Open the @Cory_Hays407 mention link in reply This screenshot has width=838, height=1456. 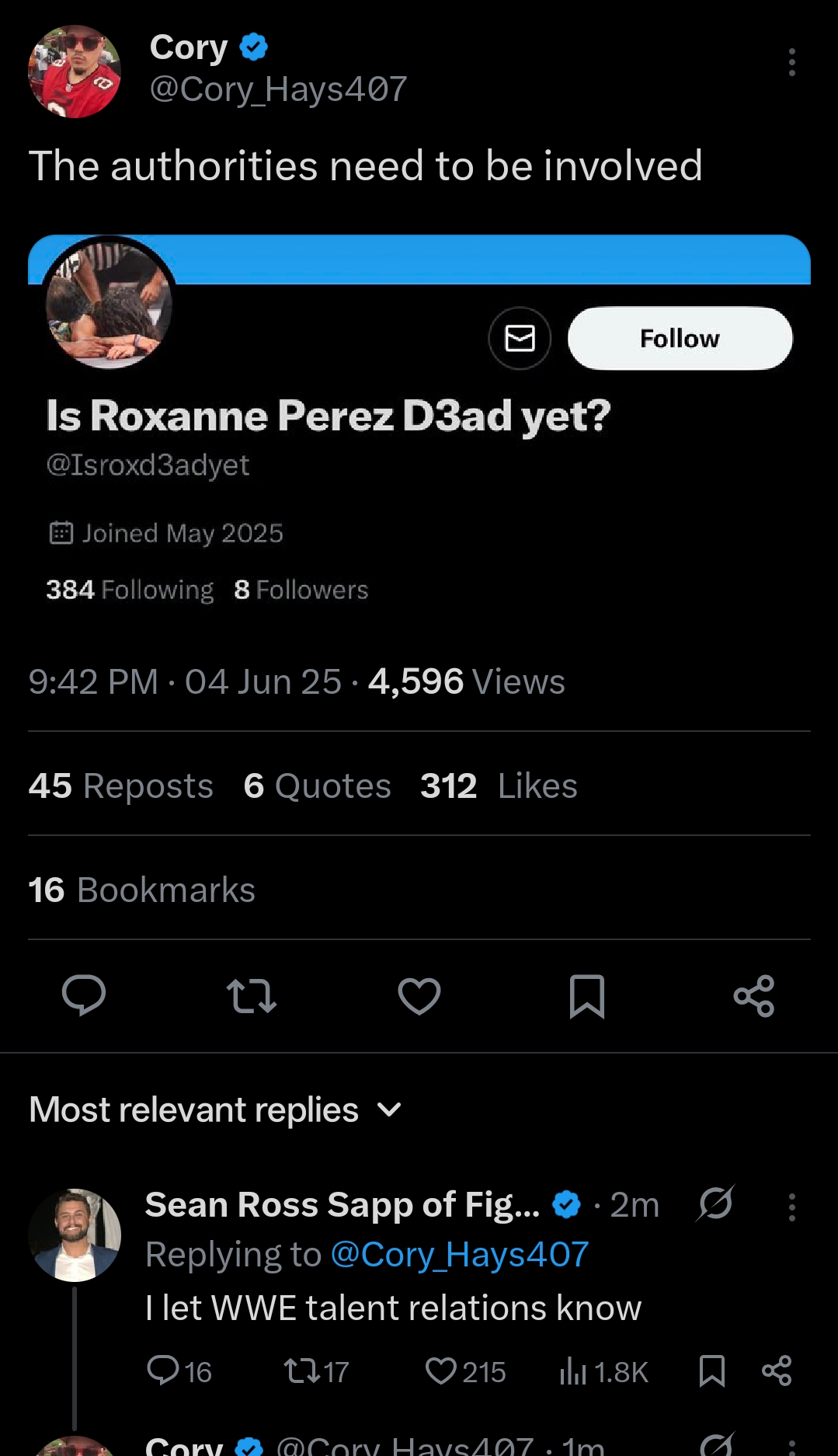[x=459, y=1254]
